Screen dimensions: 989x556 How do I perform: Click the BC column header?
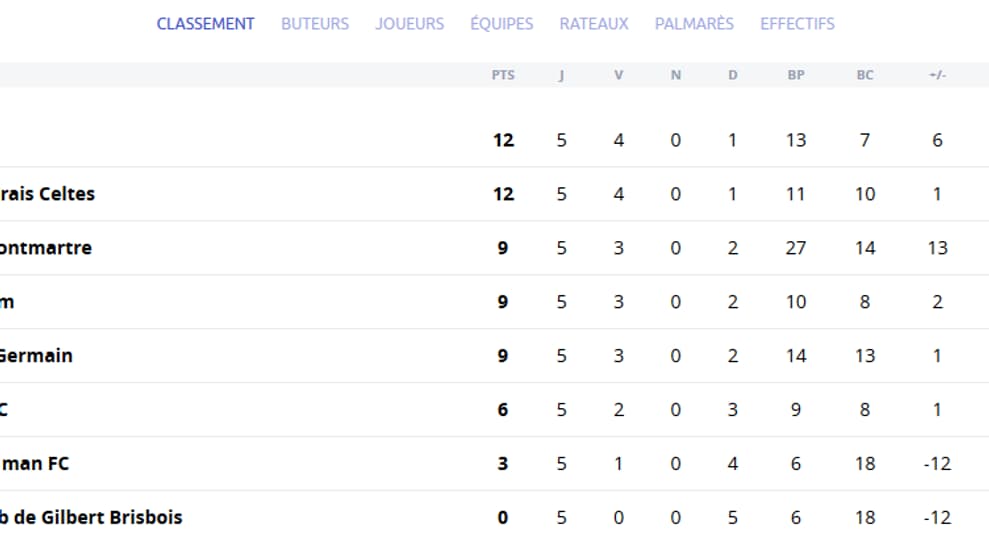(865, 75)
